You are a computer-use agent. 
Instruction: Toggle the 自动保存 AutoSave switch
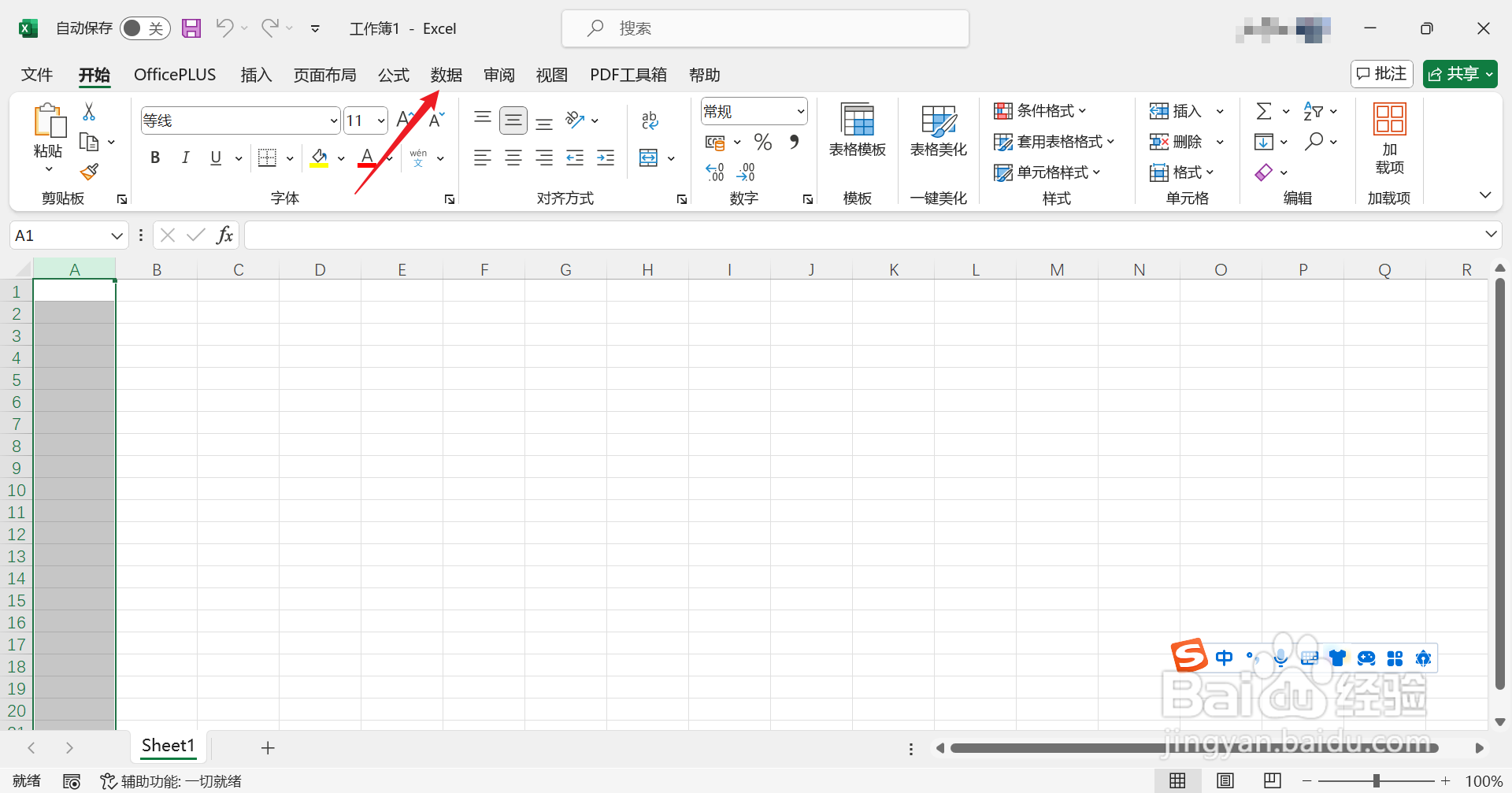(145, 28)
